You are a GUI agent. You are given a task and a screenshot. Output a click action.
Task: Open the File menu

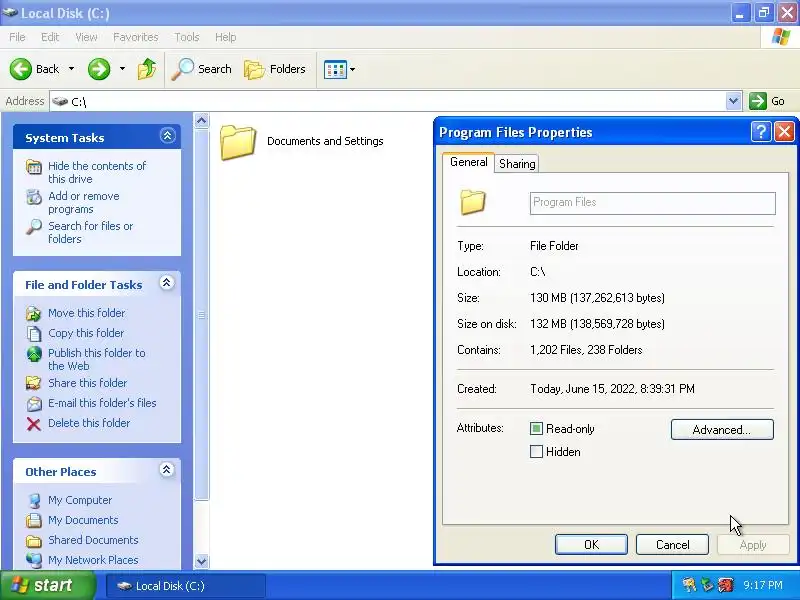point(17,37)
